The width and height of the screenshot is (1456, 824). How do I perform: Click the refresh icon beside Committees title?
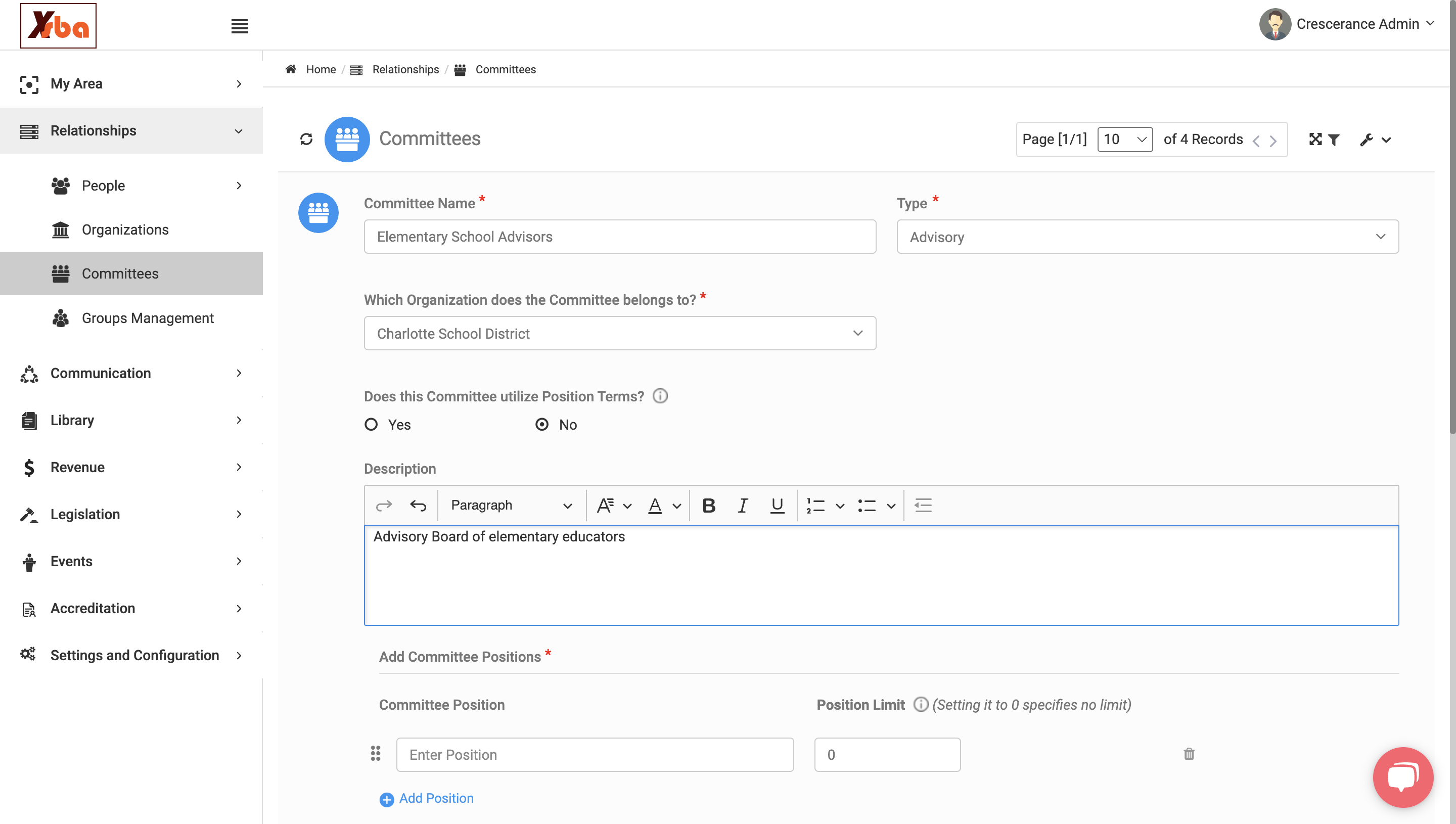click(306, 139)
